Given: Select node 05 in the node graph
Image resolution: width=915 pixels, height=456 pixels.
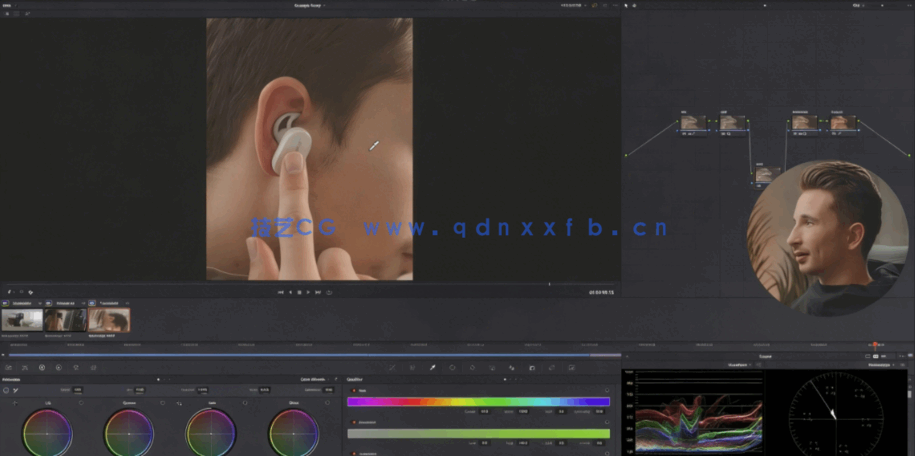Looking at the screenshot, I should pyautogui.click(x=843, y=124).
